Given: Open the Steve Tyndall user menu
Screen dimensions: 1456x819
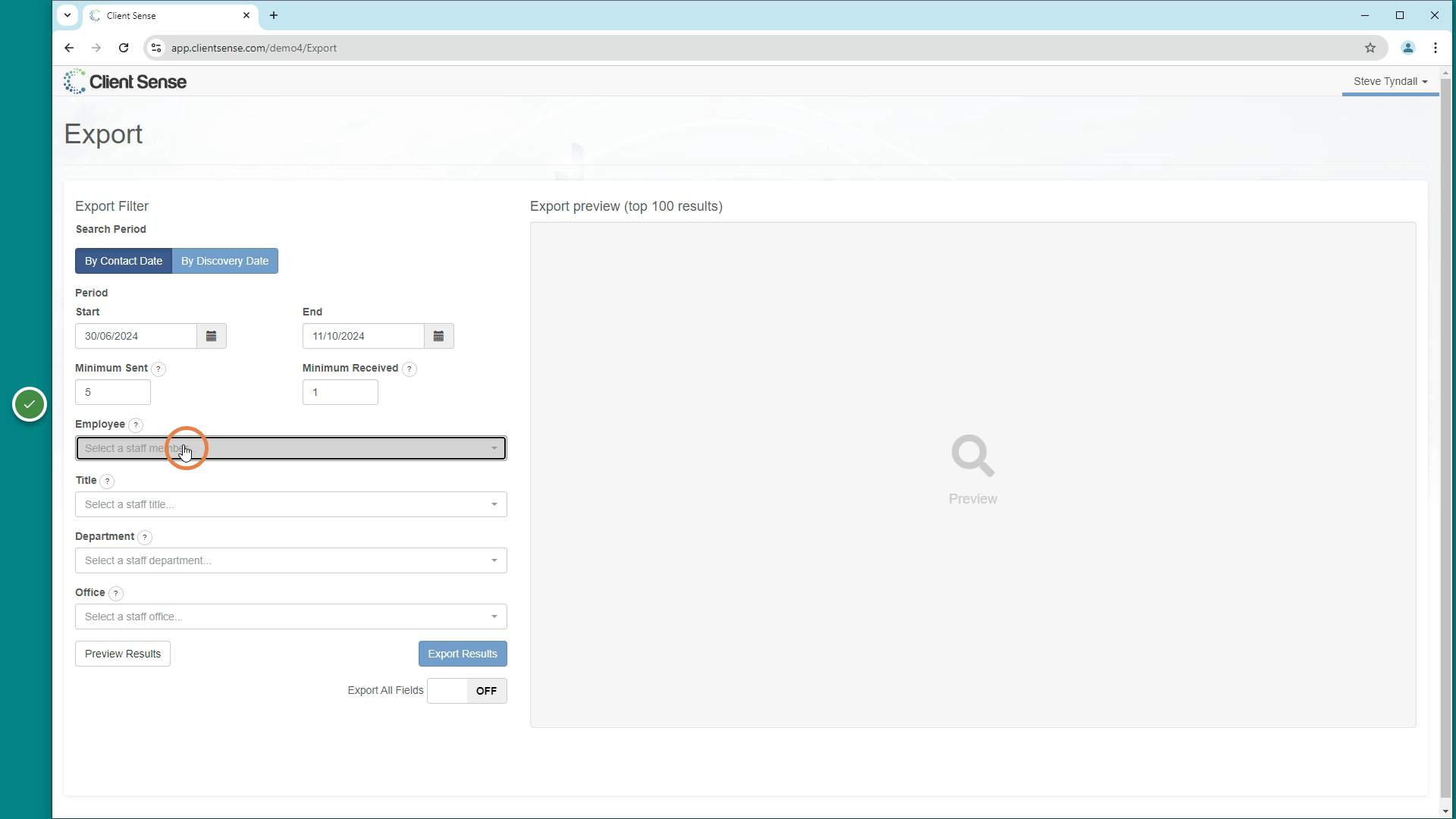Looking at the screenshot, I should click(x=1391, y=81).
